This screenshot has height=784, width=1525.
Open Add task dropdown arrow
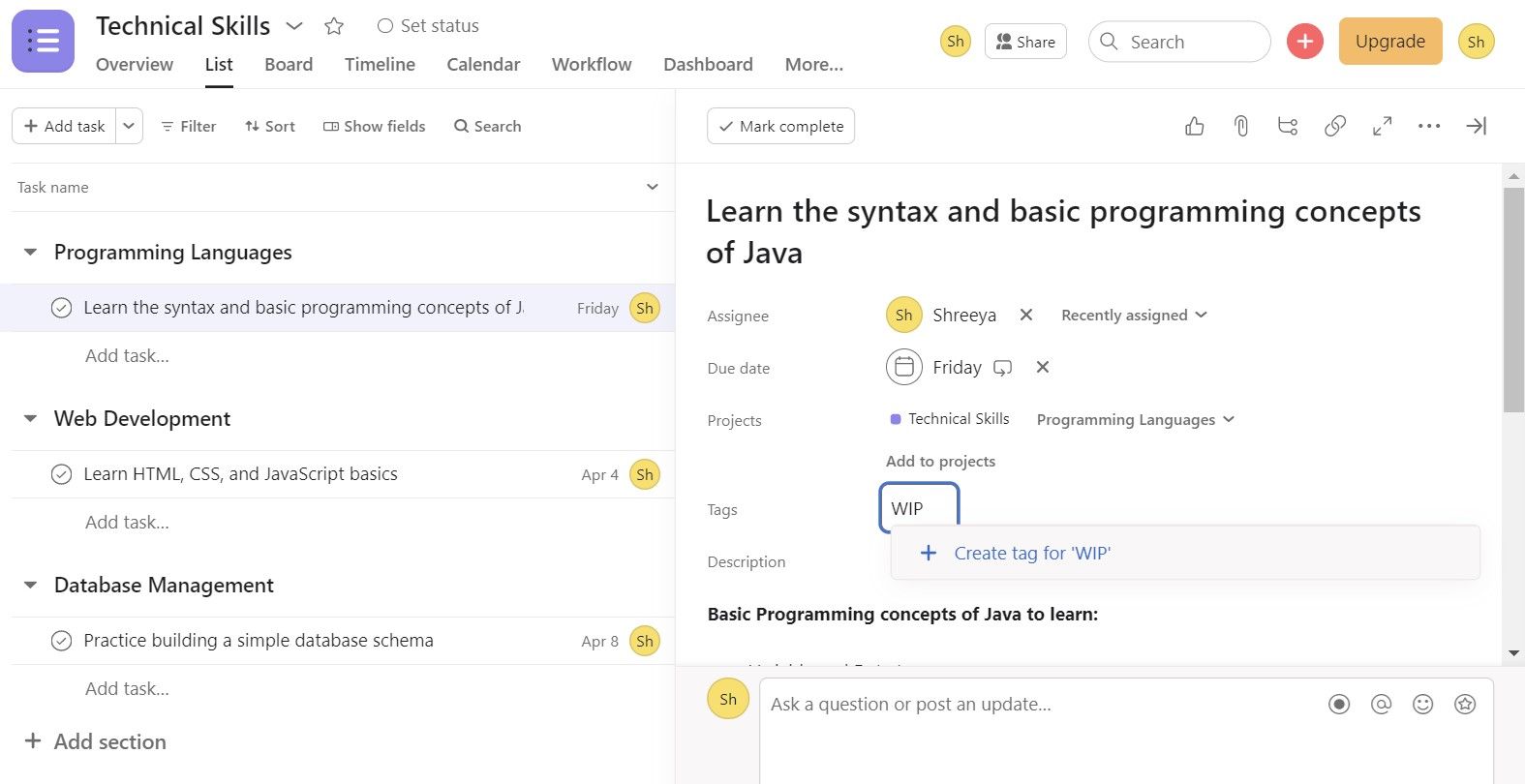[x=129, y=126]
